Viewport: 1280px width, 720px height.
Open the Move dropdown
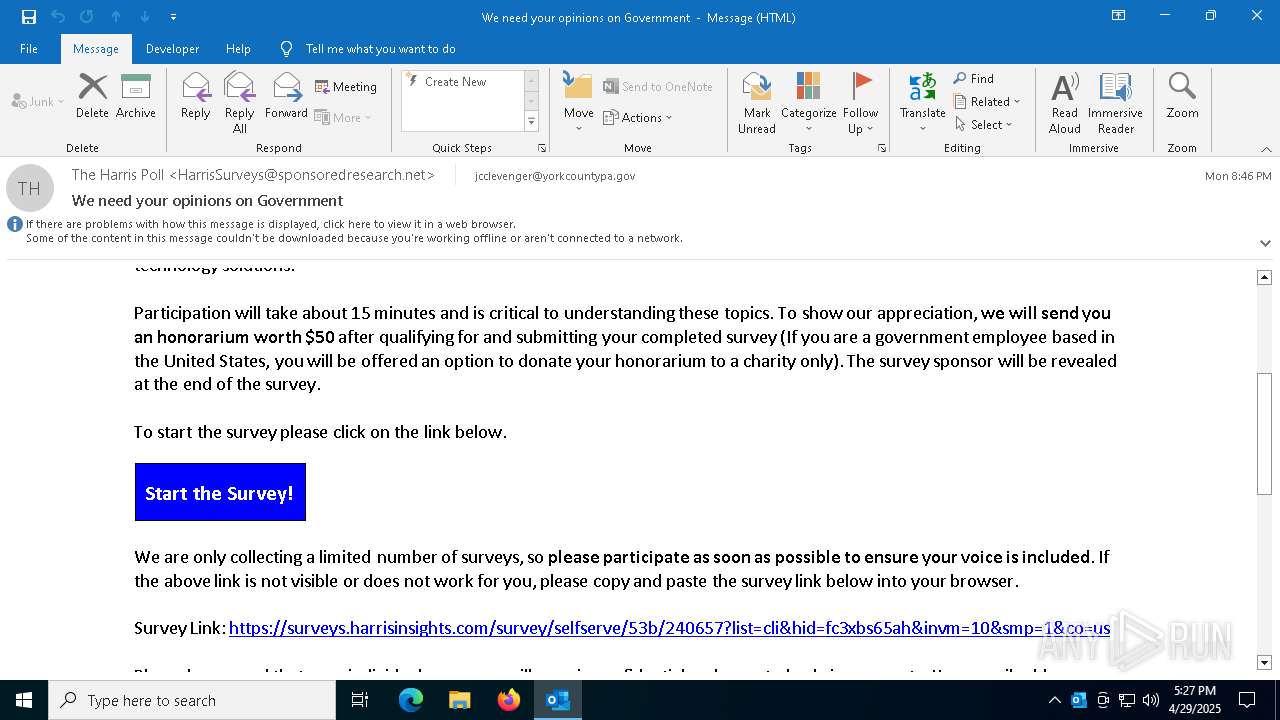pos(579,102)
